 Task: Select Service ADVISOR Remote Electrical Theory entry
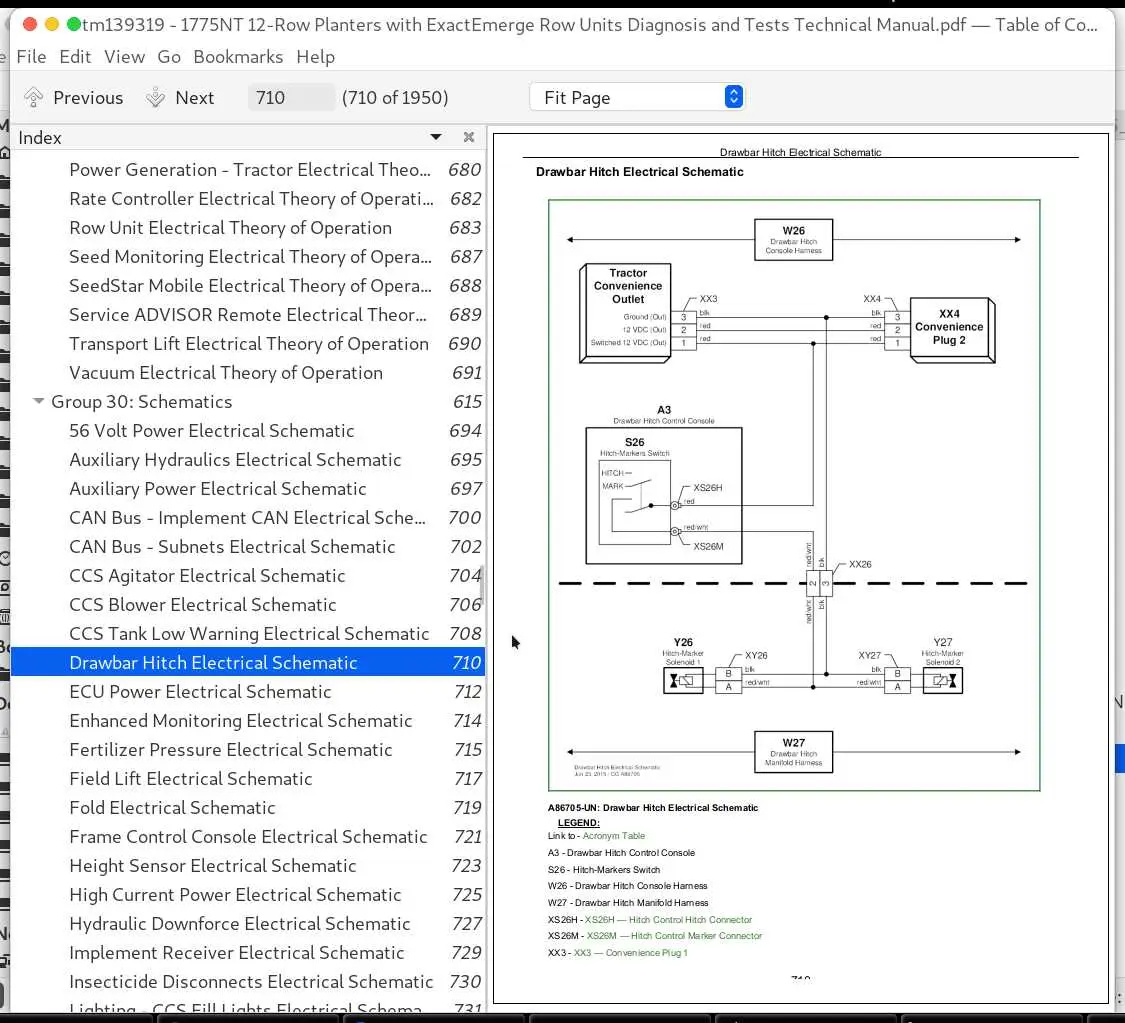[x=248, y=314]
